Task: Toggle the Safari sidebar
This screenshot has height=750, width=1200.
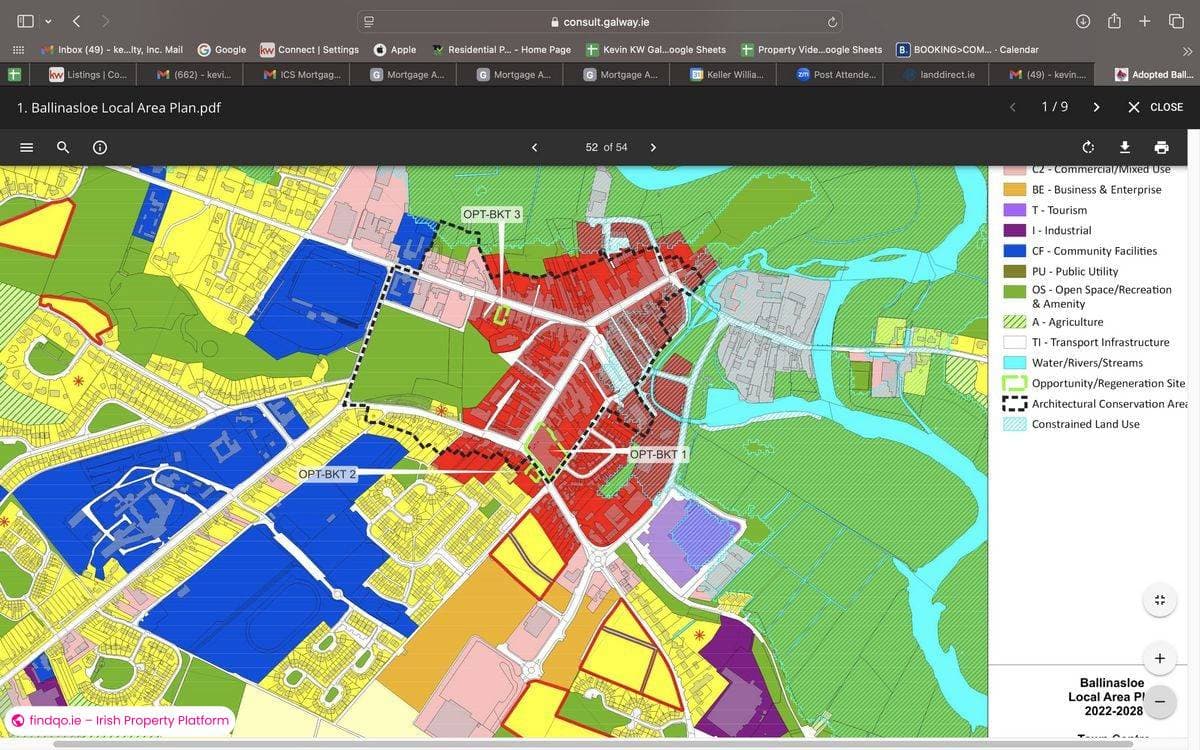Action: tap(25, 21)
